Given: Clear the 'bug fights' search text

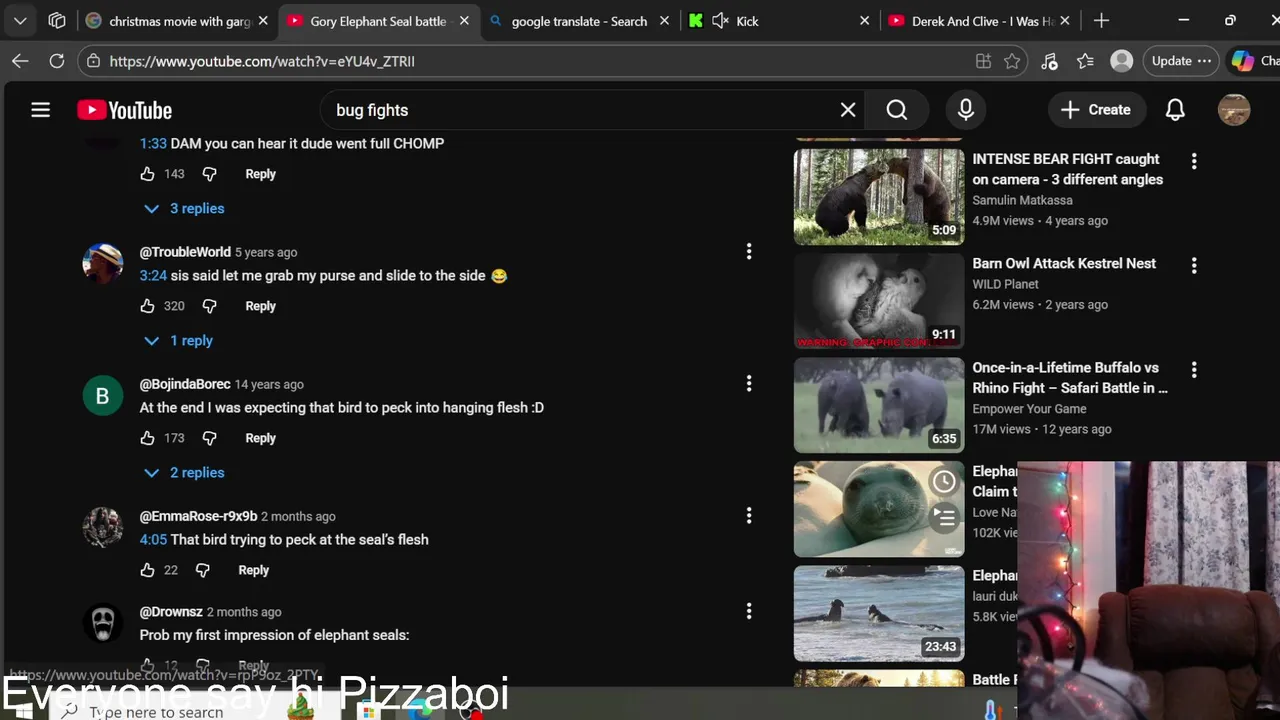Looking at the screenshot, I should (848, 110).
